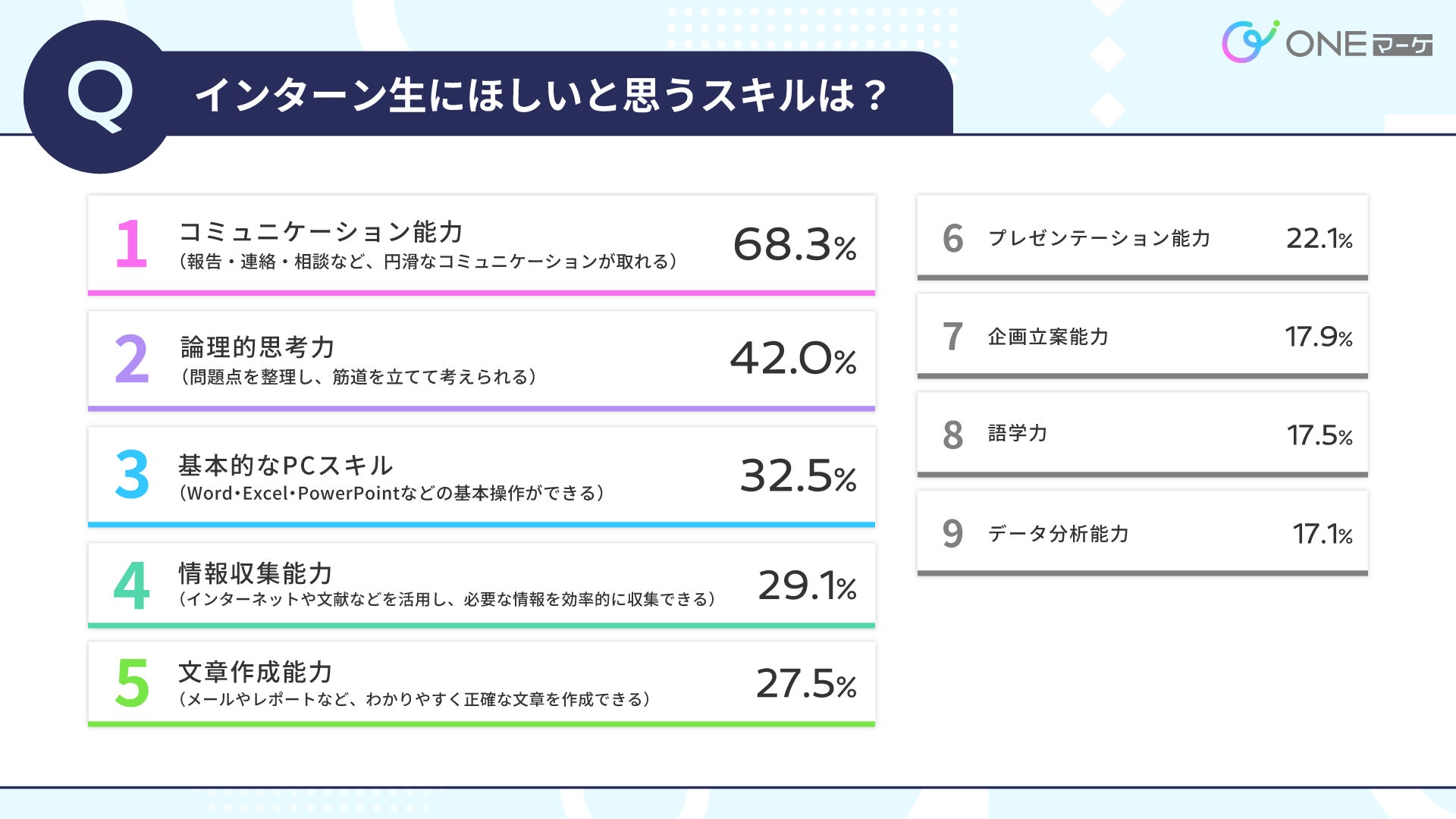Click the 語学力 label
Image resolution: width=1456 pixels, height=819 pixels.
pos(1018,433)
